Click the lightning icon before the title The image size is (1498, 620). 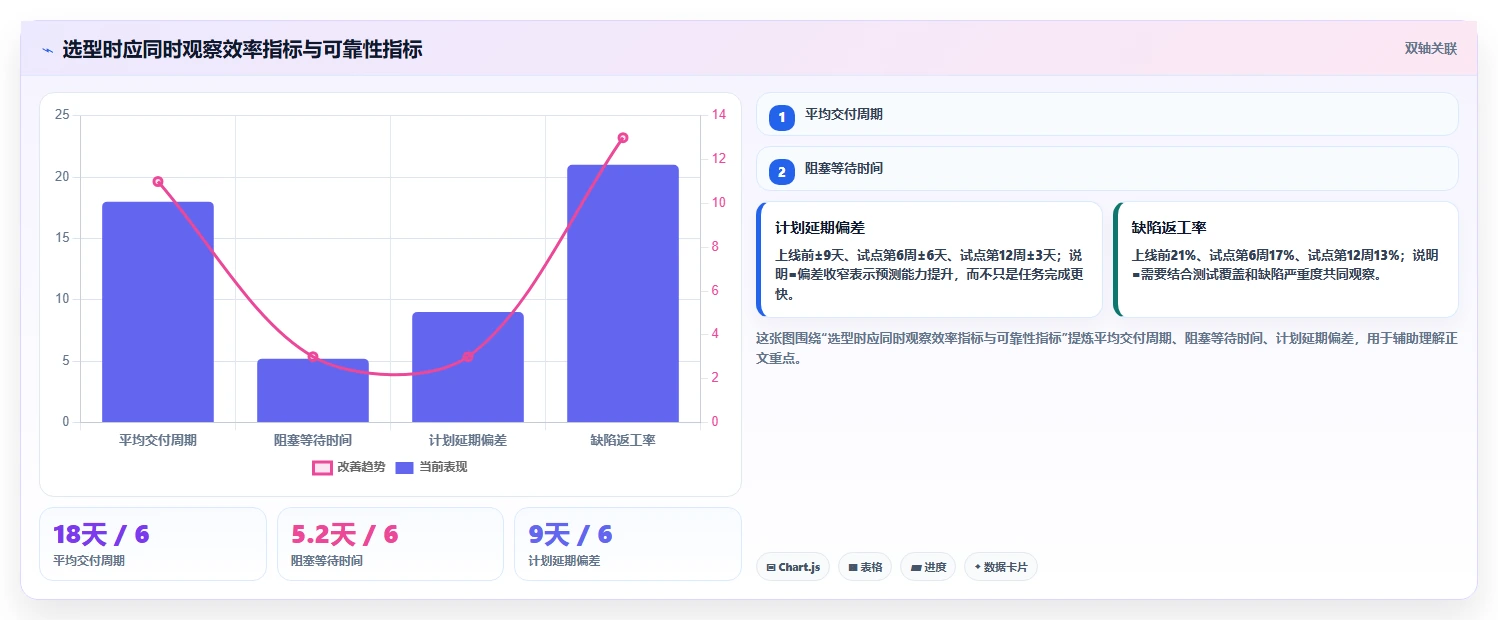click(47, 49)
